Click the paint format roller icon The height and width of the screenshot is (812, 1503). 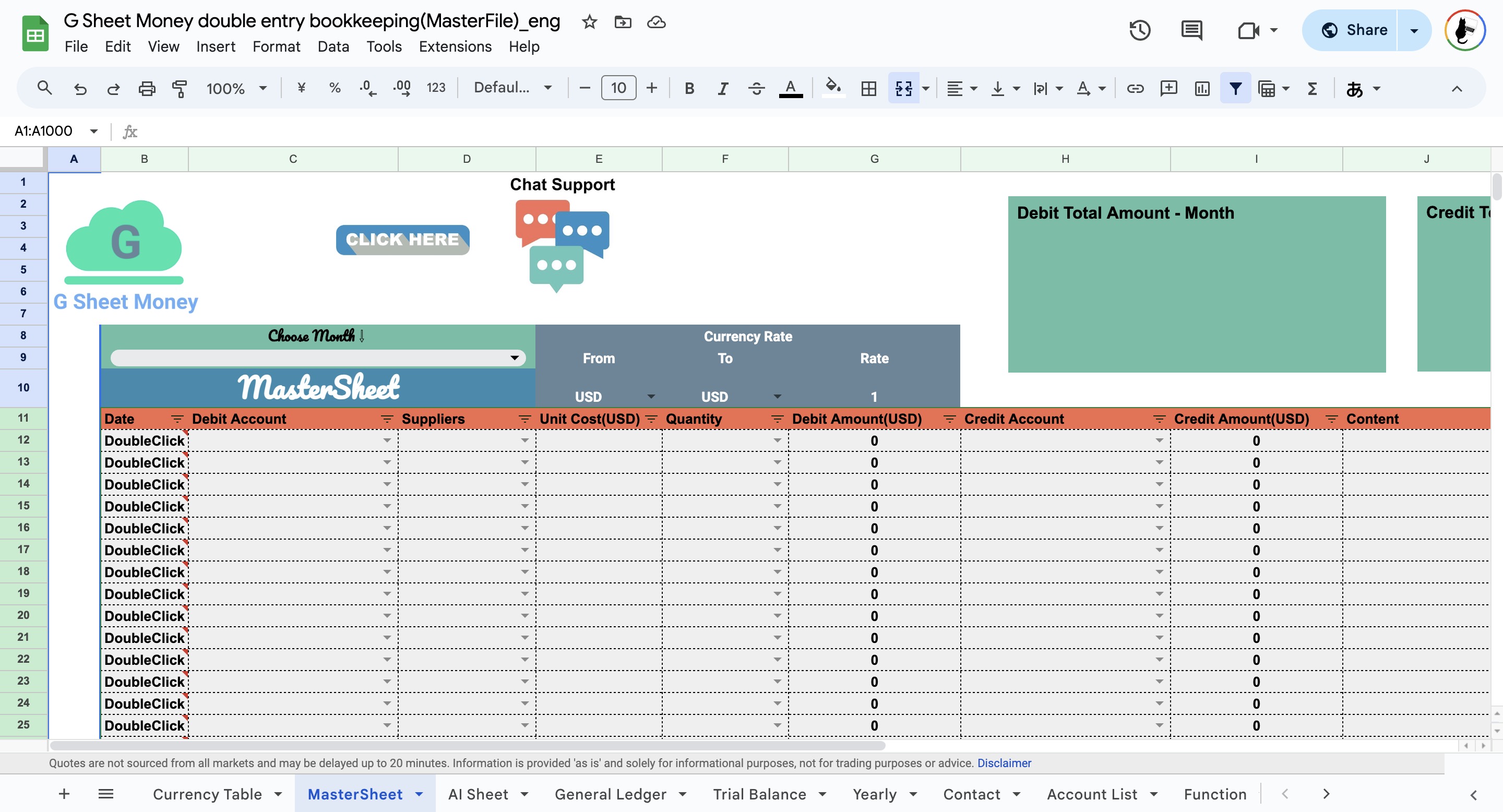click(x=179, y=88)
